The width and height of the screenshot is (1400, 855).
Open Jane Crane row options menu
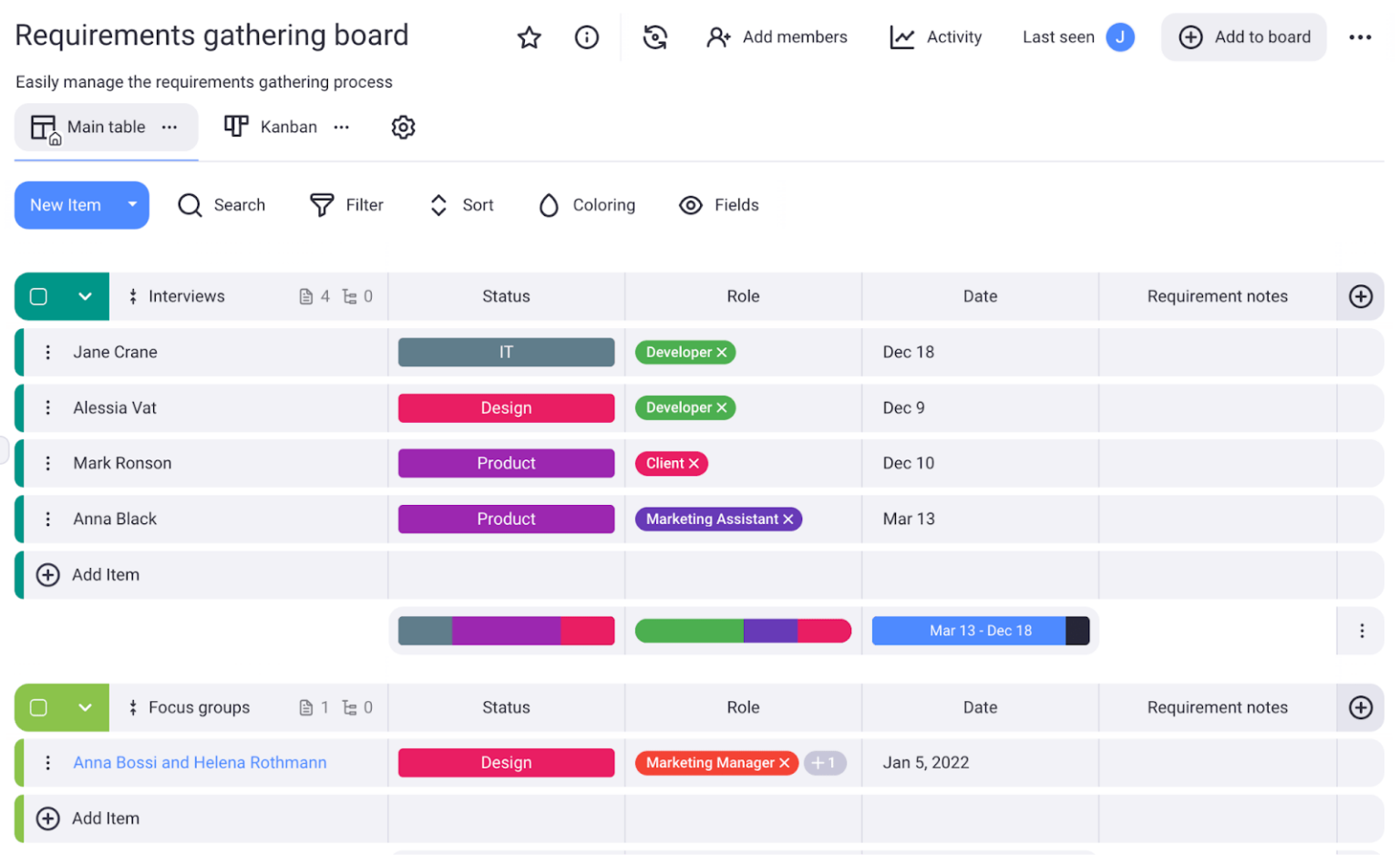tap(48, 352)
